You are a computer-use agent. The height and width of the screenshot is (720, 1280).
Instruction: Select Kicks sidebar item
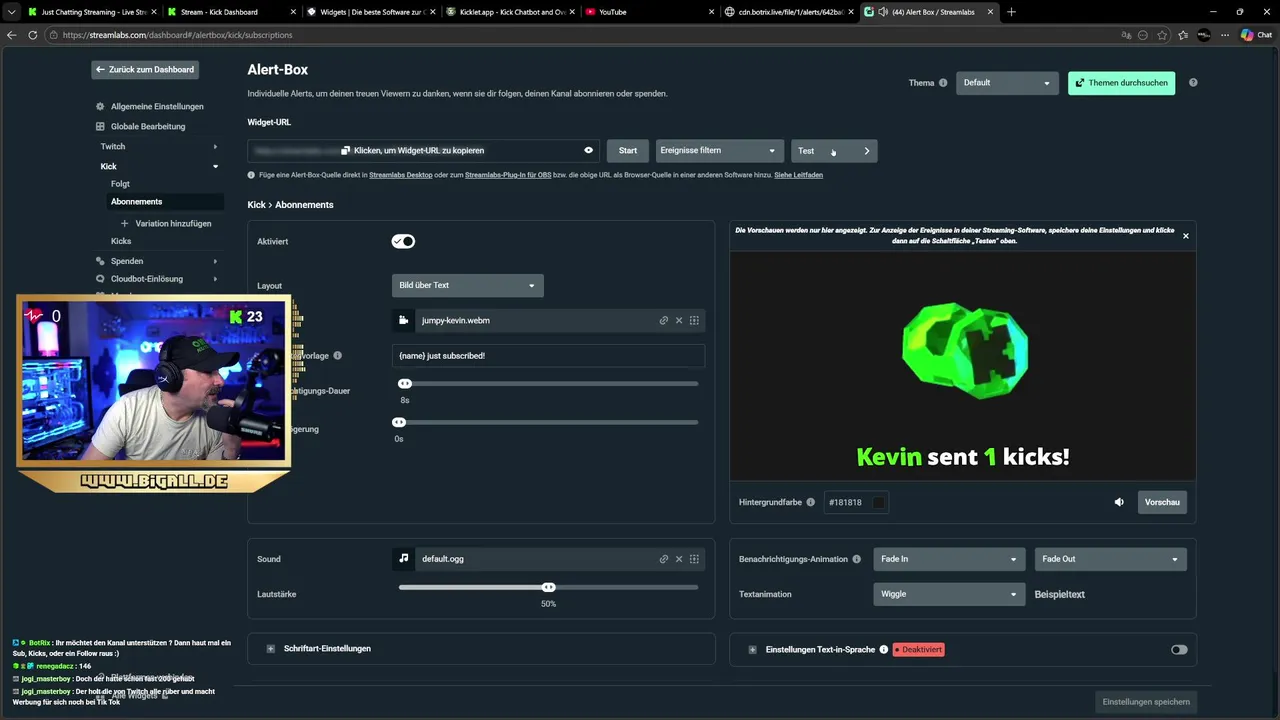121,241
